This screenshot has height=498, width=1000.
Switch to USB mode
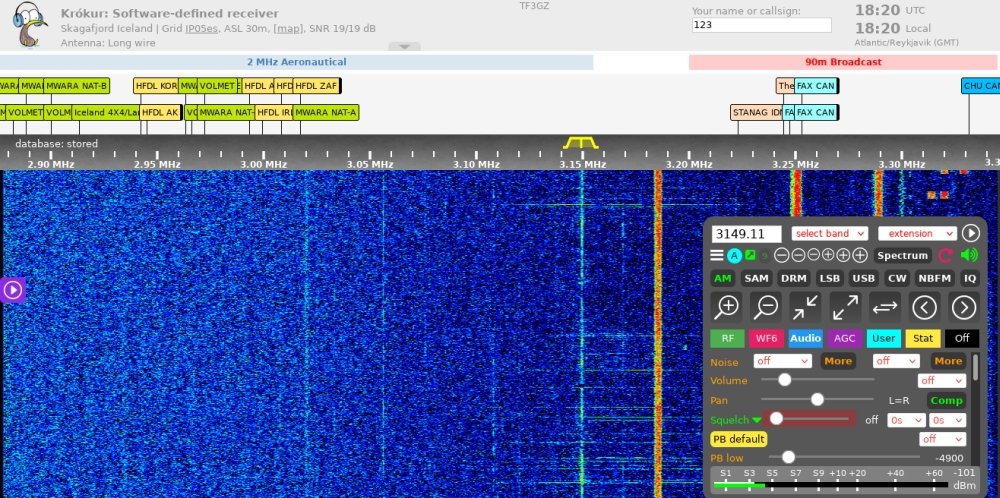coord(863,278)
